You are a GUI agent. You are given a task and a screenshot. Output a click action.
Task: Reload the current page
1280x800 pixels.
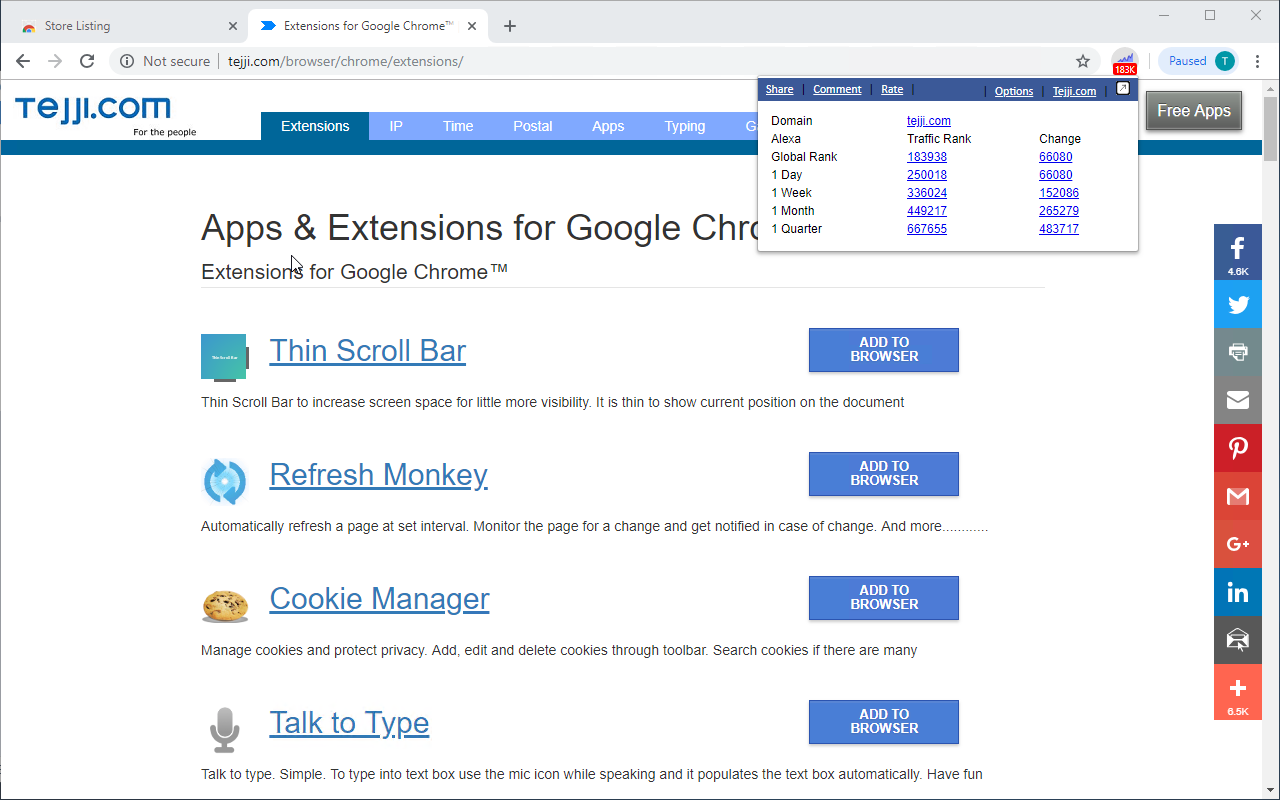point(87,61)
